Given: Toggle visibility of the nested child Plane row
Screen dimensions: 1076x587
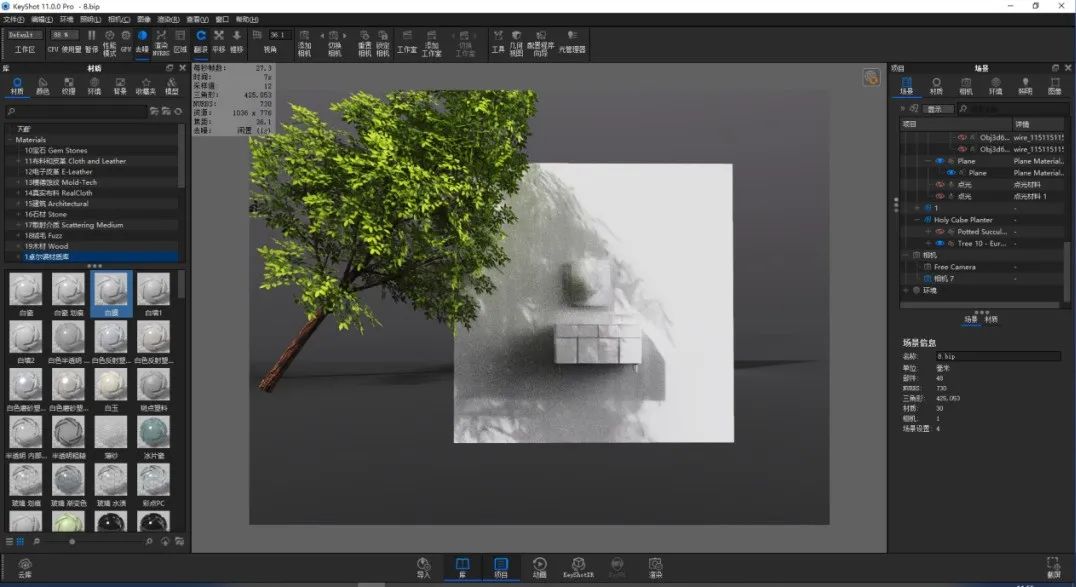Looking at the screenshot, I should tap(950, 173).
